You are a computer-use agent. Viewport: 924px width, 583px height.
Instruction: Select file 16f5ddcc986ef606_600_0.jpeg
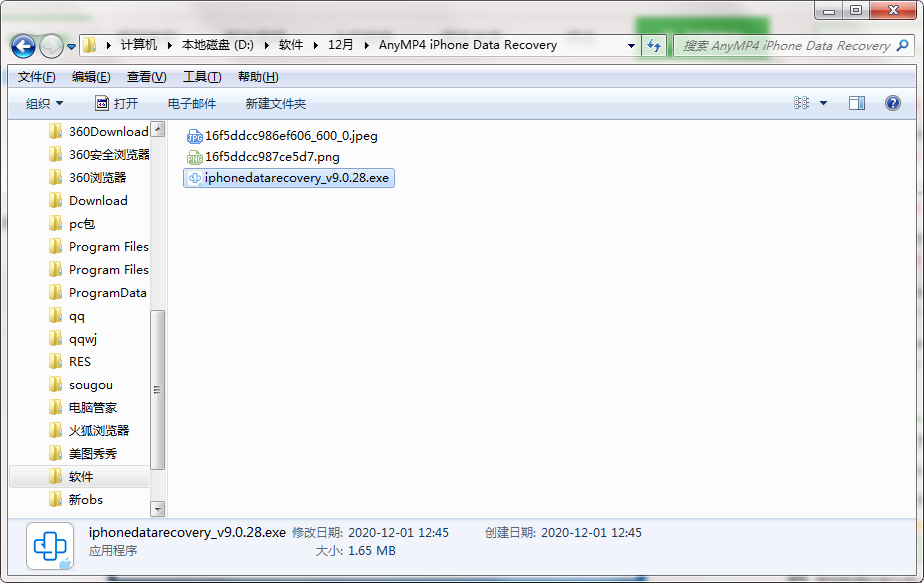tap(291, 136)
